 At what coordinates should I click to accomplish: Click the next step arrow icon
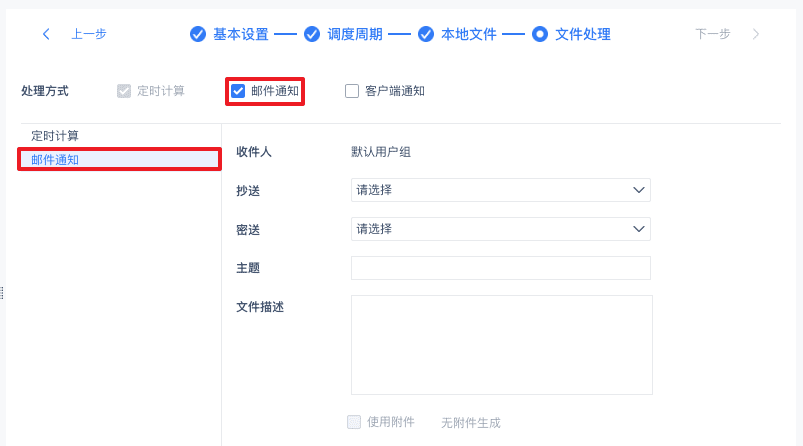(x=755, y=34)
